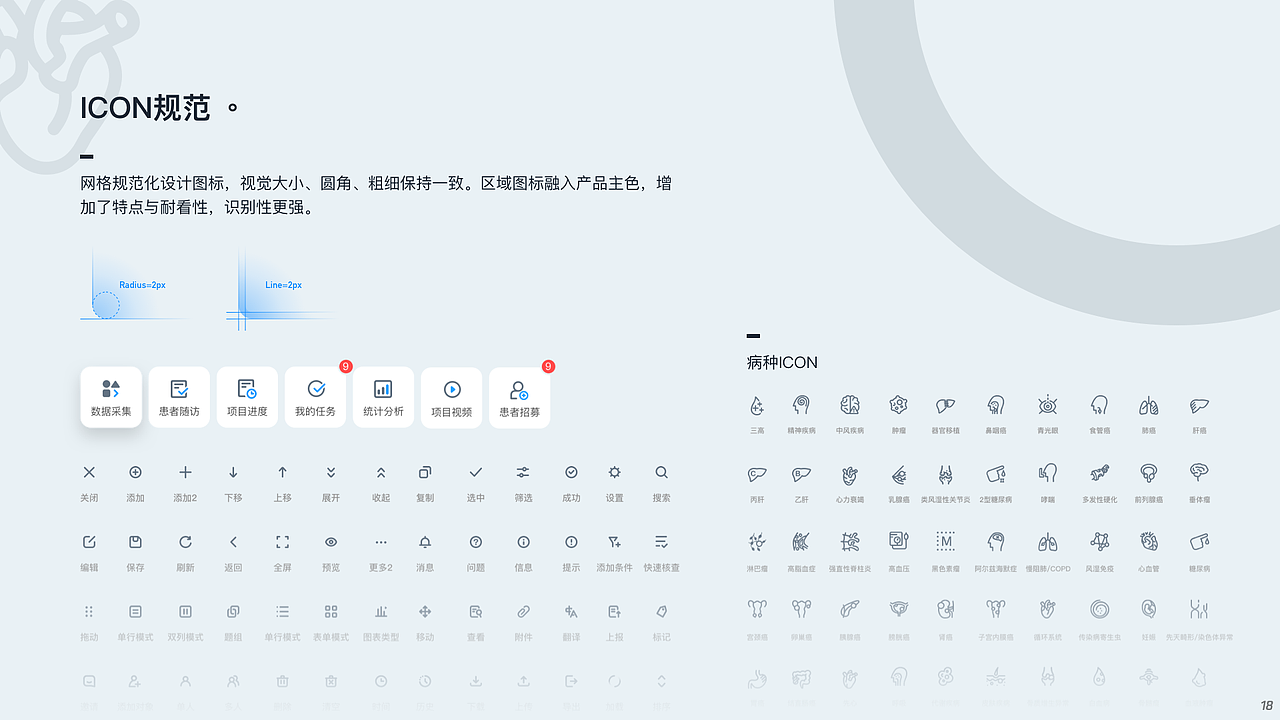1280x720 pixels.
Task: Select the 双列模式 two-column icon
Action: pyautogui.click(x=185, y=611)
